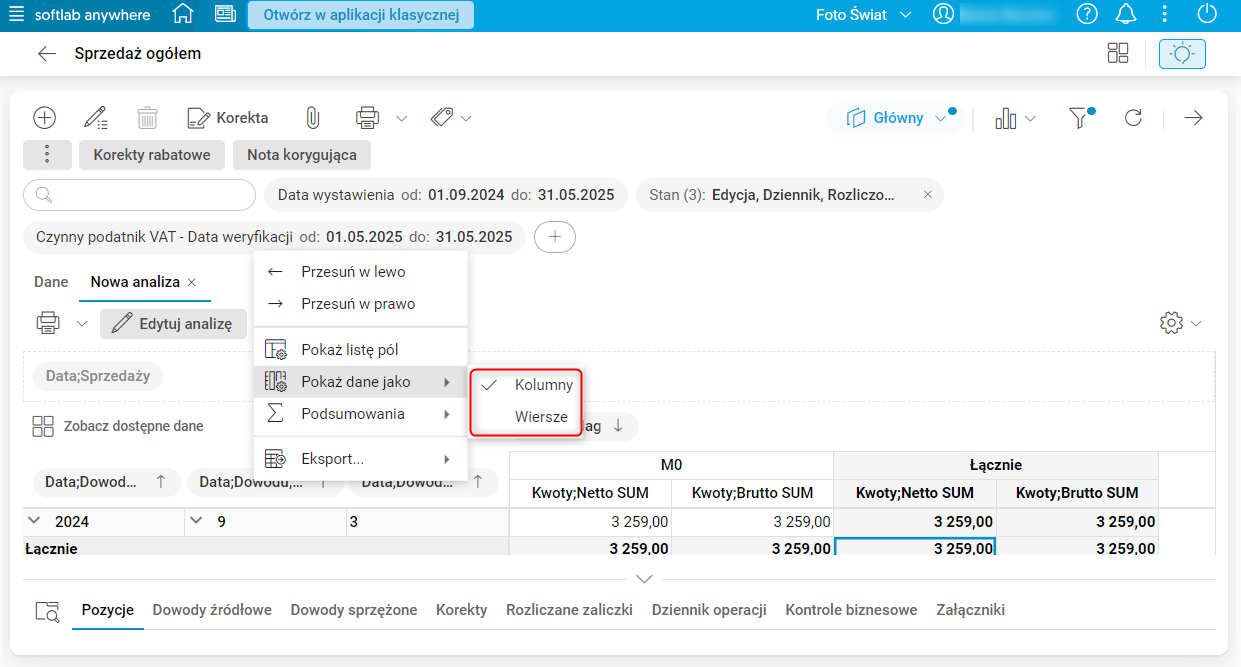Click the paperclip attachments icon
The height and width of the screenshot is (667, 1241).
(312, 118)
